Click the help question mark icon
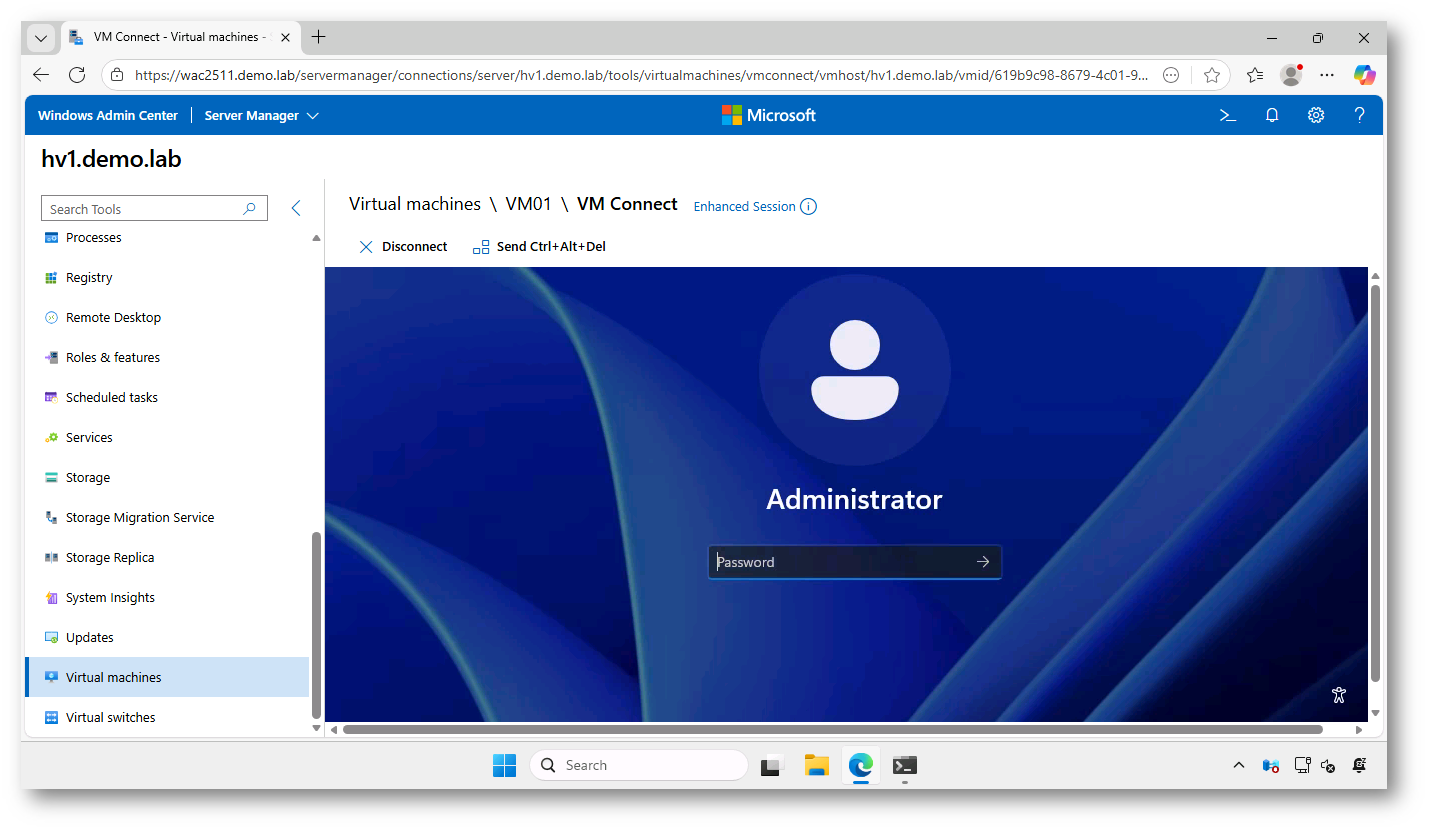 1359,115
